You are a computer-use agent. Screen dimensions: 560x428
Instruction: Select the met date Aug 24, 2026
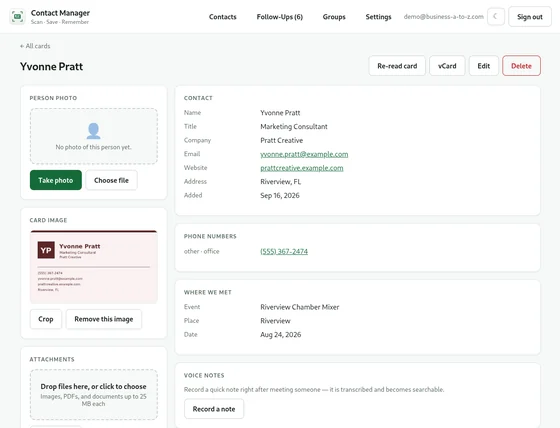[280, 335]
